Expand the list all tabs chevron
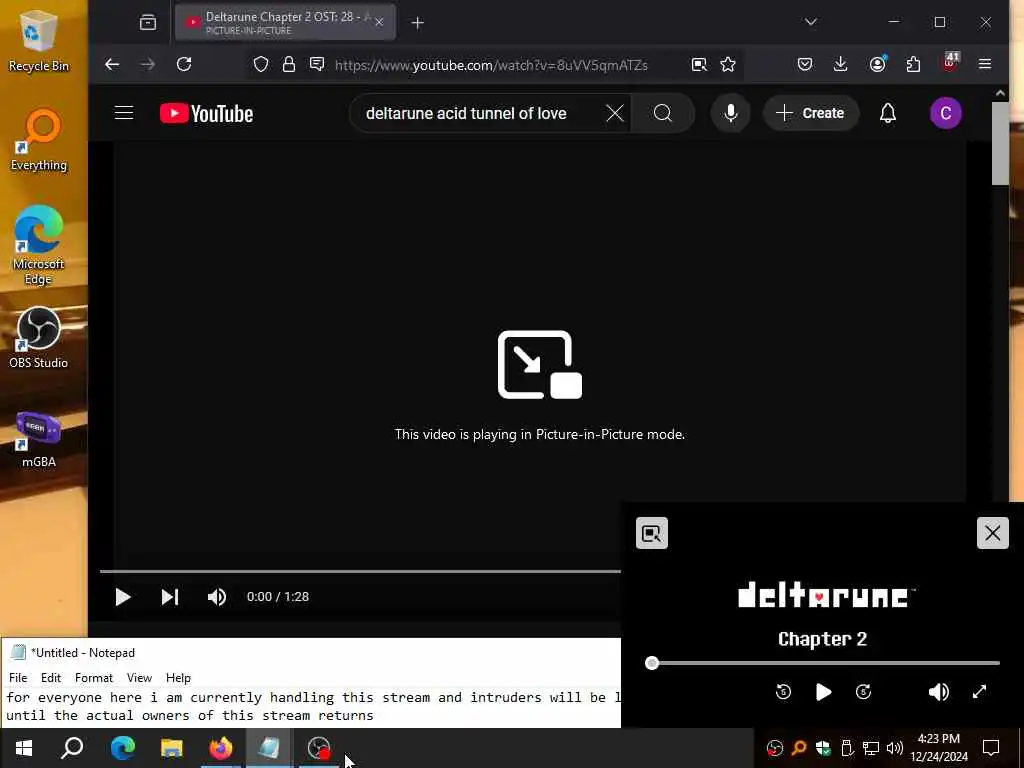Screen dimensions: 1024x768 [x=810, y=22]
